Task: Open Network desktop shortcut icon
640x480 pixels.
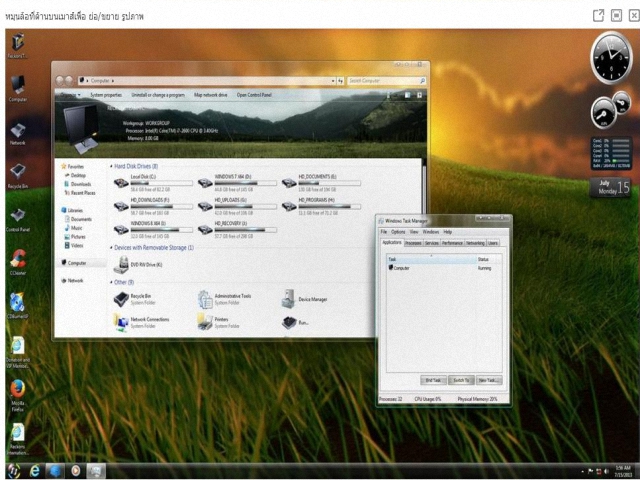Action: point(18,133)
